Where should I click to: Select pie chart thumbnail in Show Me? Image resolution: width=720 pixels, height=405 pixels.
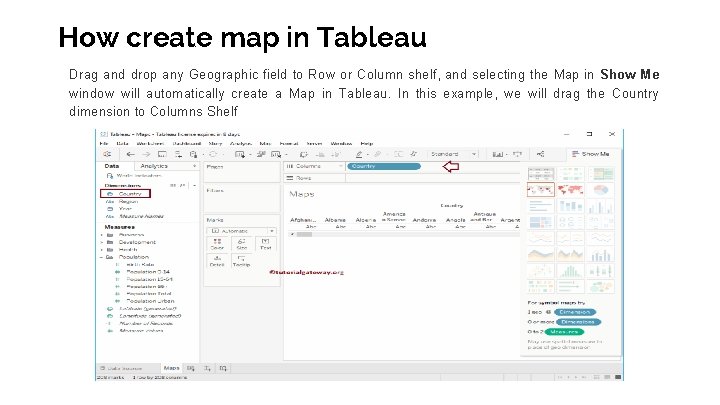pos(601,190)
